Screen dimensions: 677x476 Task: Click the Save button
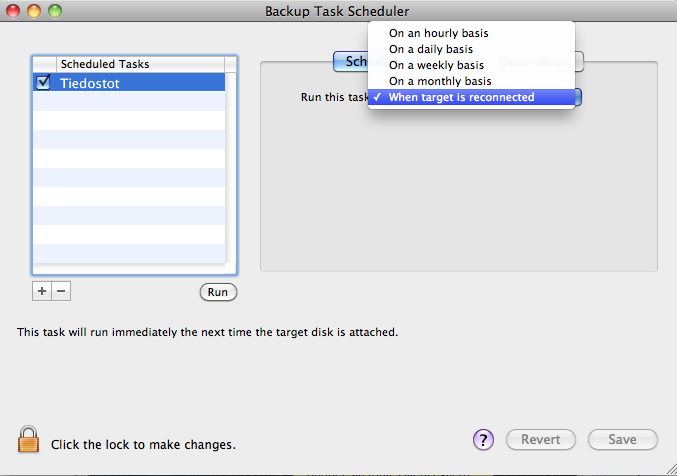tap(622, 440)
